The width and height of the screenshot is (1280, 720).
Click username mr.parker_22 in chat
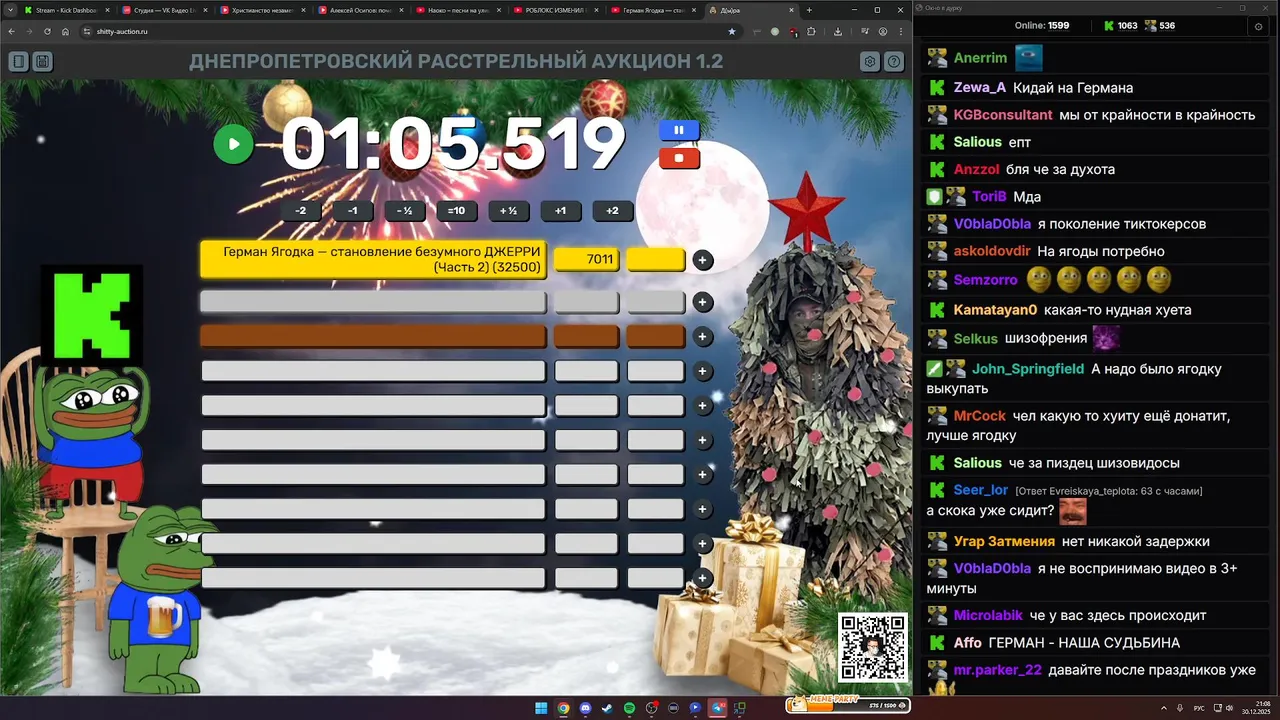[998, 670]
